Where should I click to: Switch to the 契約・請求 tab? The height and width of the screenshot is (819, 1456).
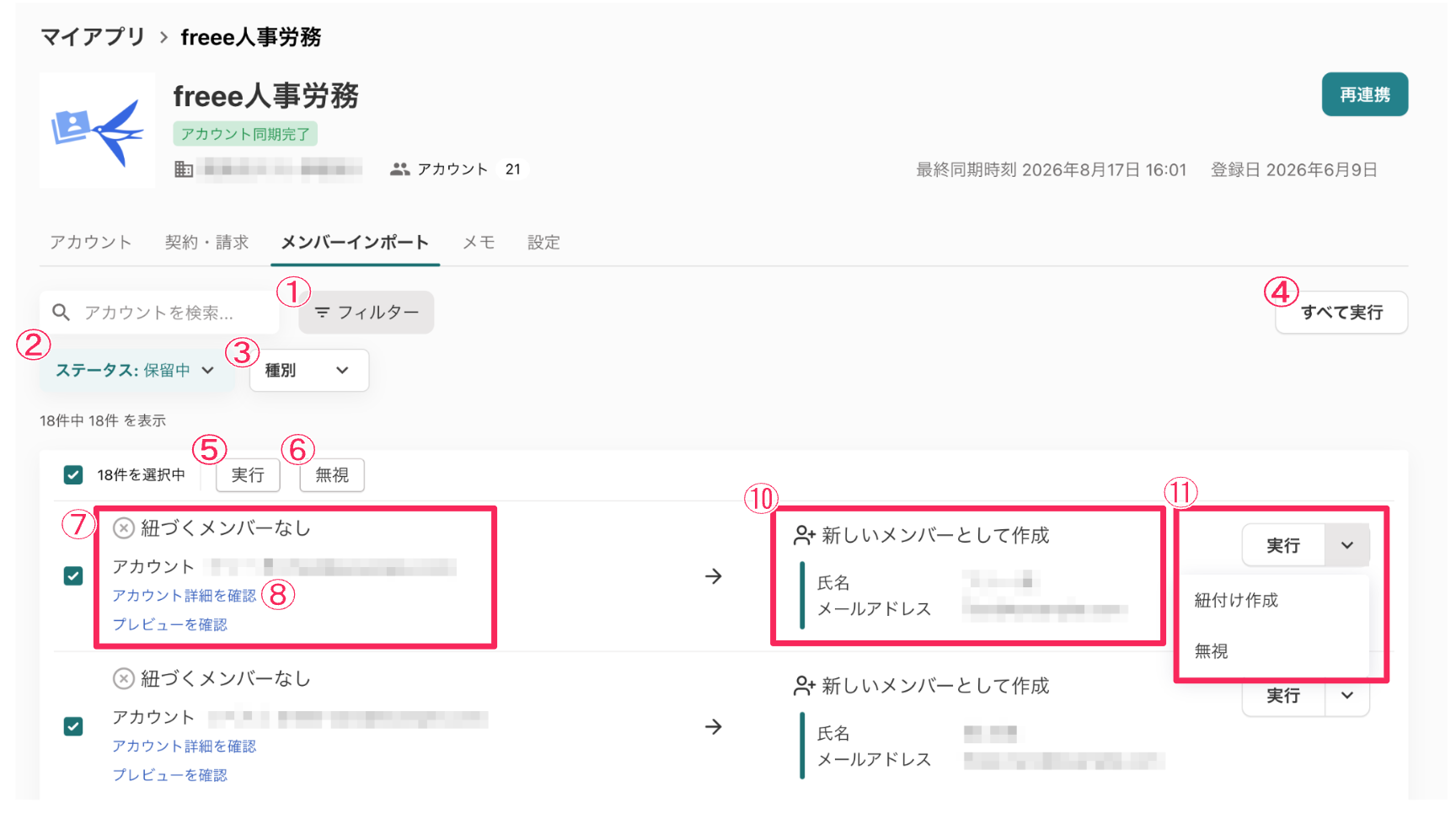tap(206, 243)
